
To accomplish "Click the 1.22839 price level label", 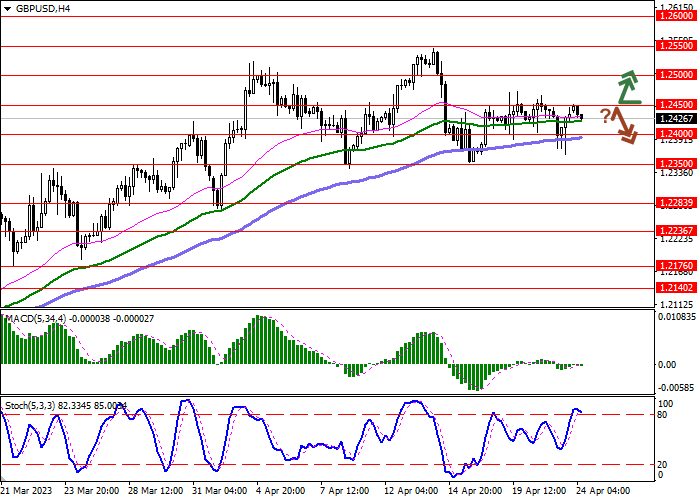I will [x=676, y=202].
